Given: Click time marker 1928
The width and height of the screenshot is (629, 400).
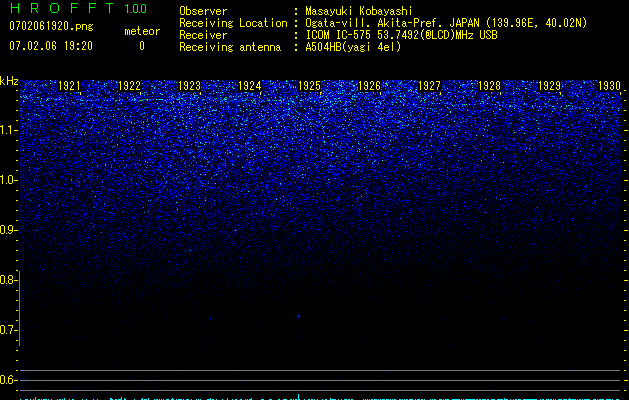Looking at the screenshot, I should coord(489,86).
